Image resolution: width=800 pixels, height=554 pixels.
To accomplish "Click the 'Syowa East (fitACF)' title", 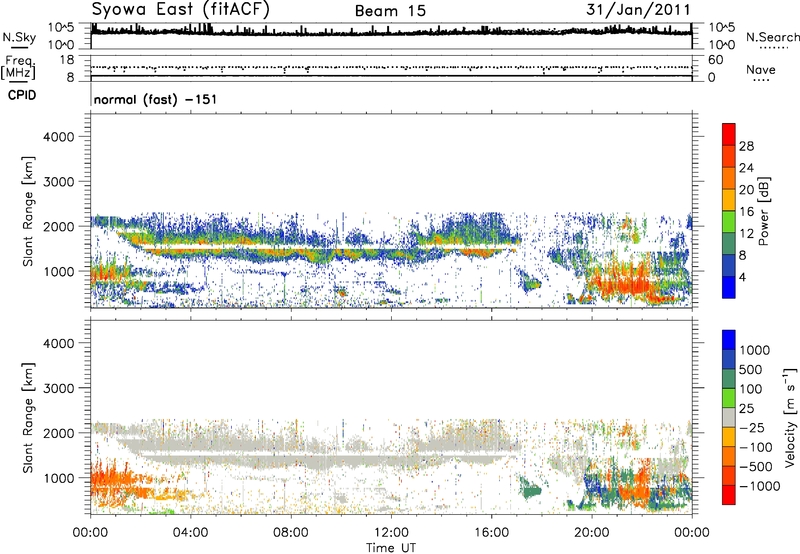I will click(180, 9).
